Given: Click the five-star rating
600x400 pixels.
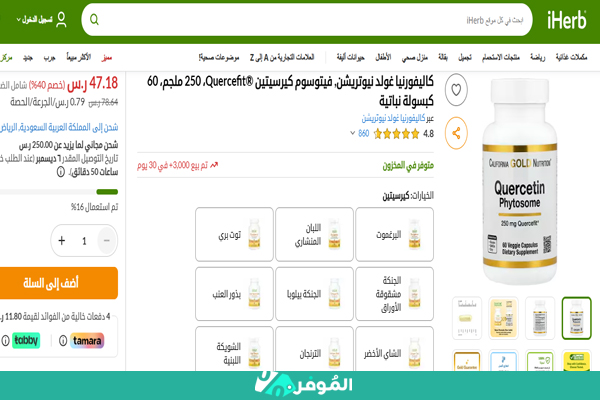Looking at the screenshot, I should pos(396,134).
